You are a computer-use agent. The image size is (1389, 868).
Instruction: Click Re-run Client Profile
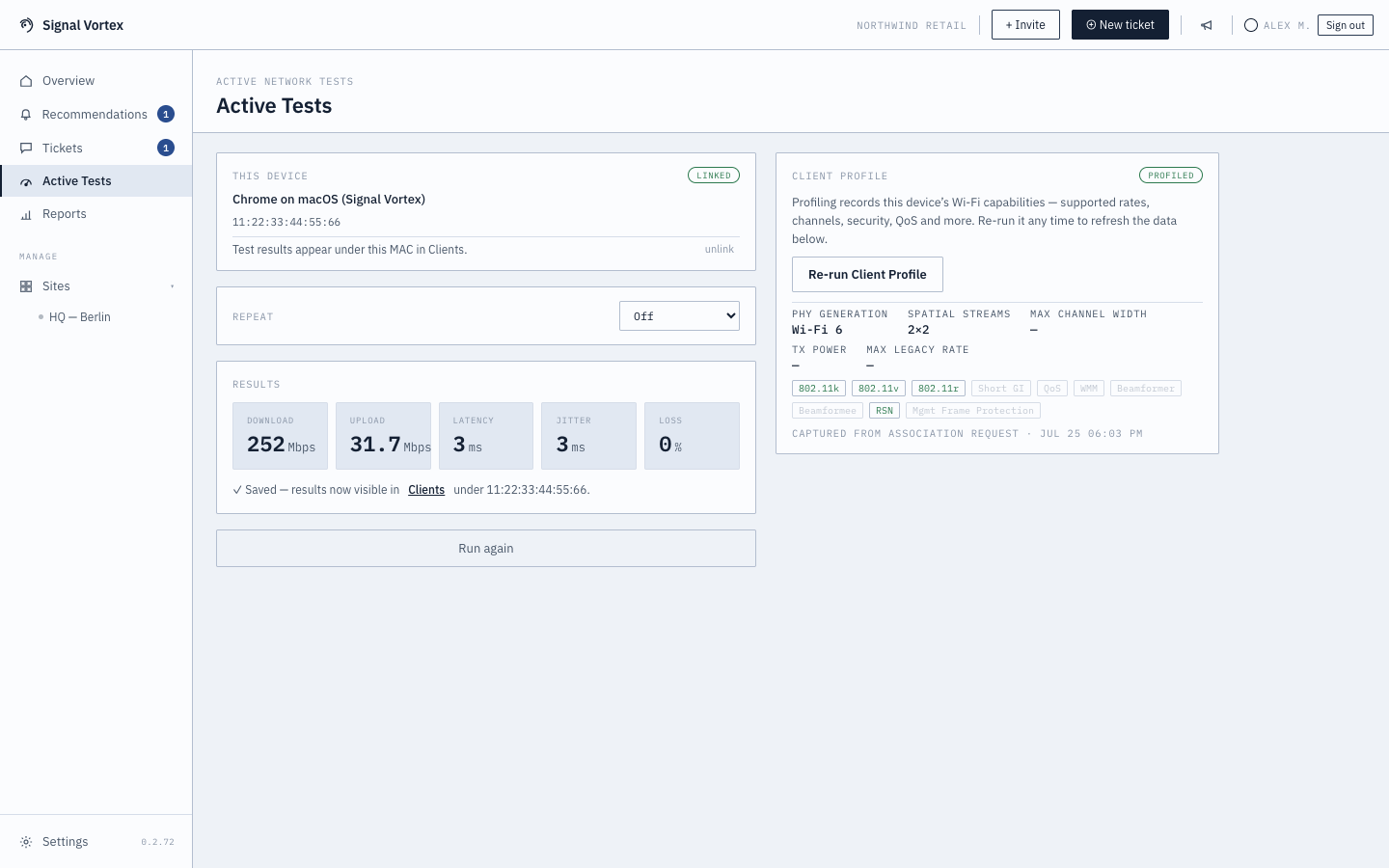tap(867, 275)
